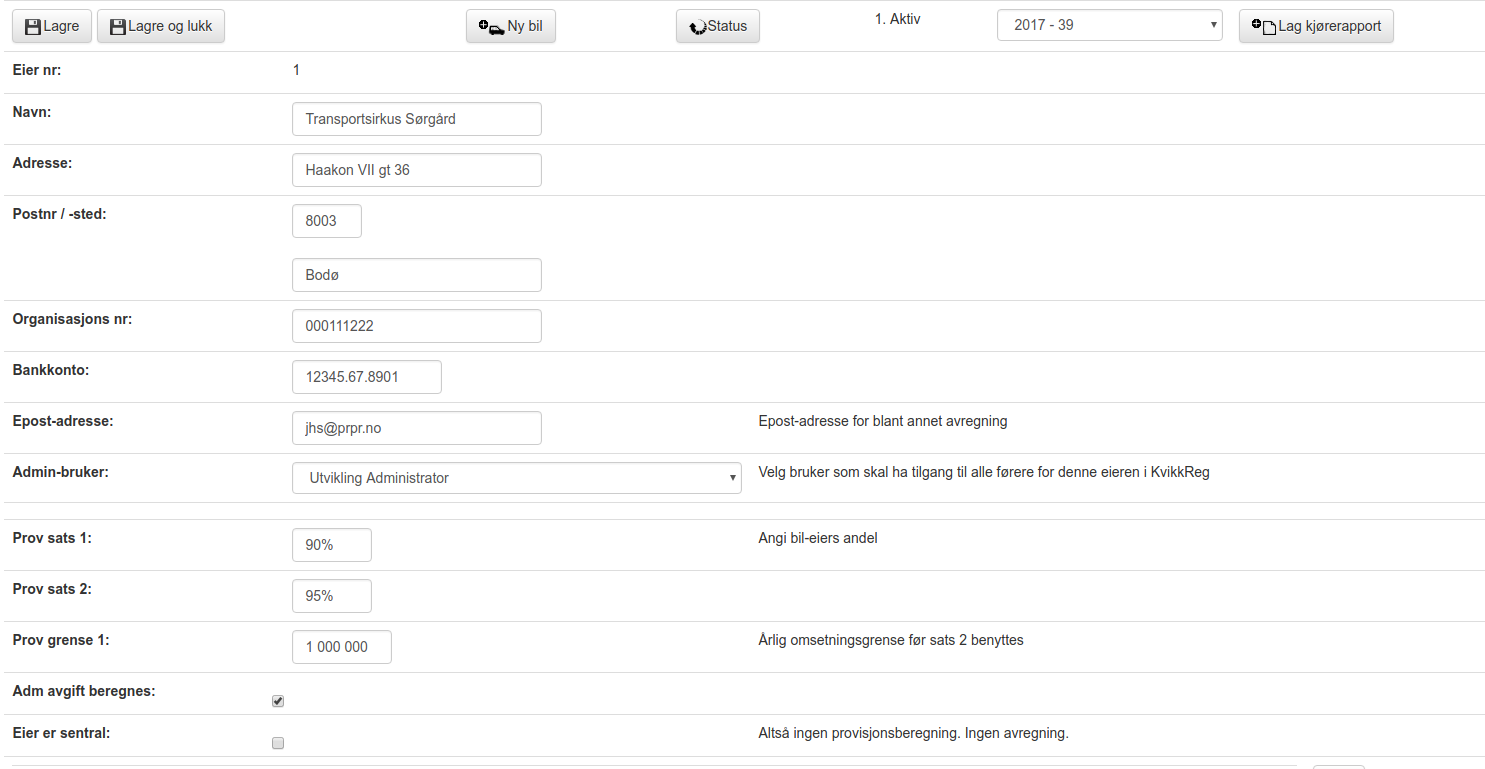Viewport: 1485px width, 769px height.
Task: Click the Lagre og lukk button
Action: [161, 26]
